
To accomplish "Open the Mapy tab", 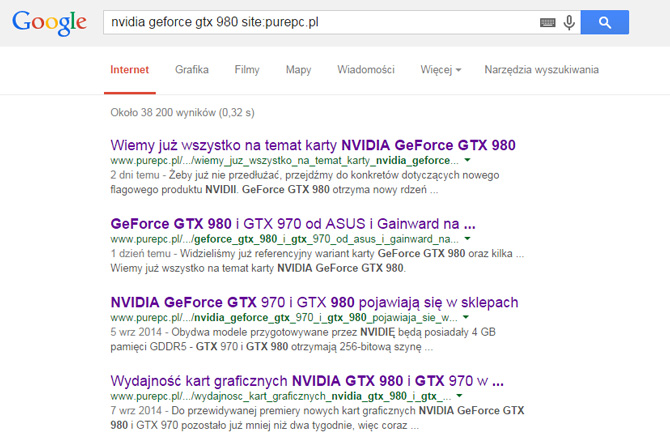I will point(298,70).
